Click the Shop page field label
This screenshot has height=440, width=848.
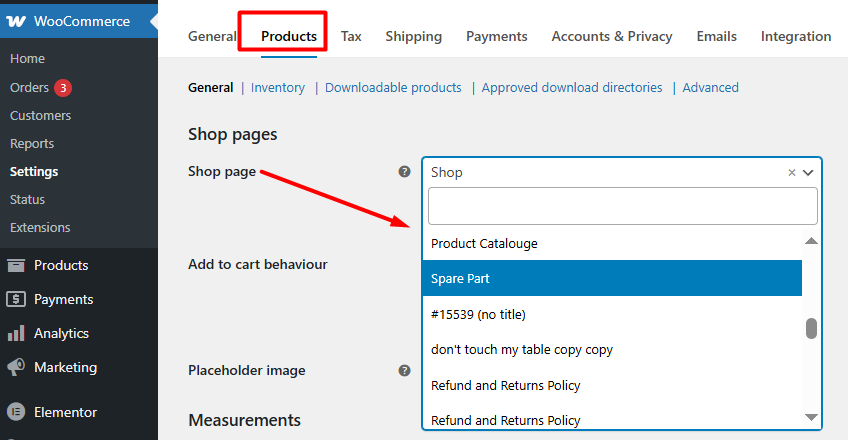[x=222, y=171]
